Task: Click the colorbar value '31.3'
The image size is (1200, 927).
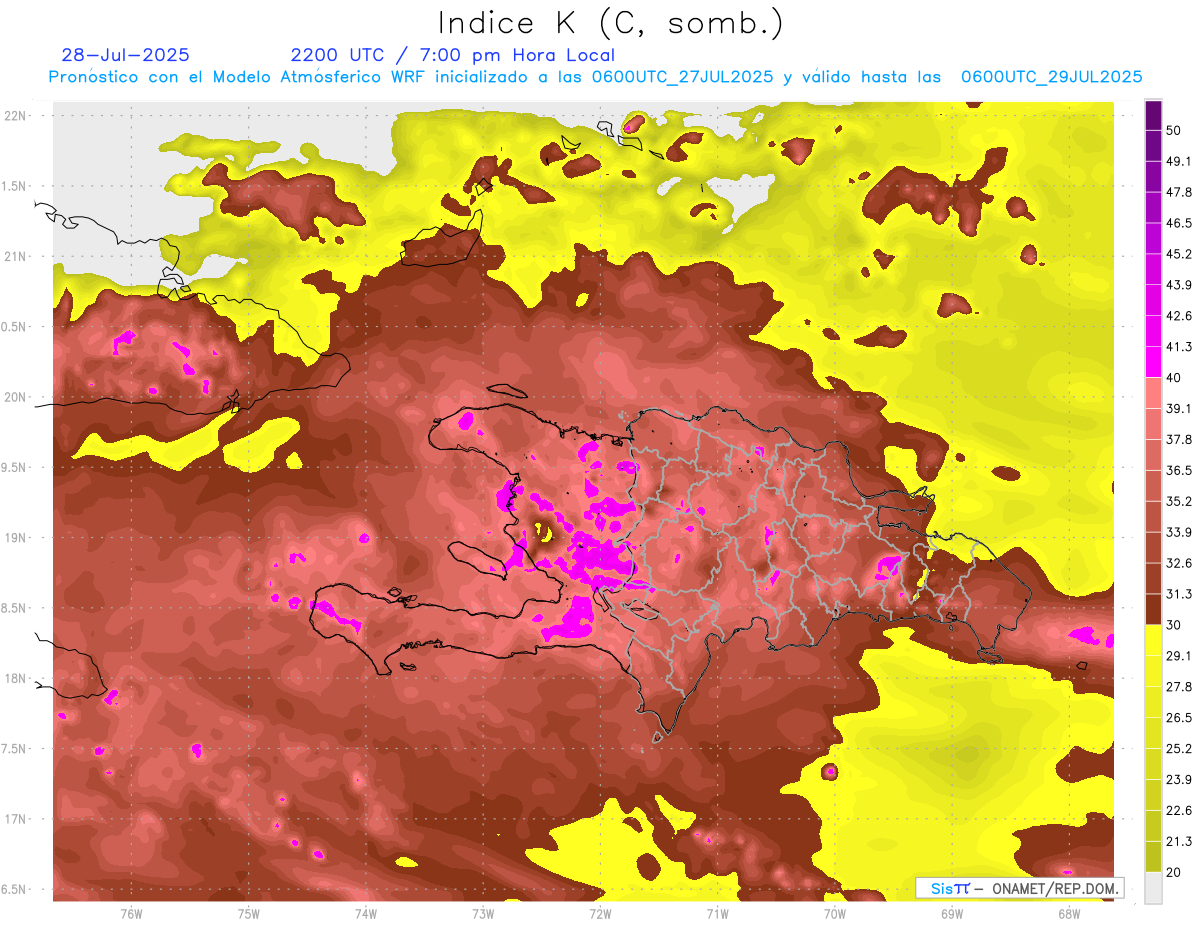Action: click(1179, 594)
